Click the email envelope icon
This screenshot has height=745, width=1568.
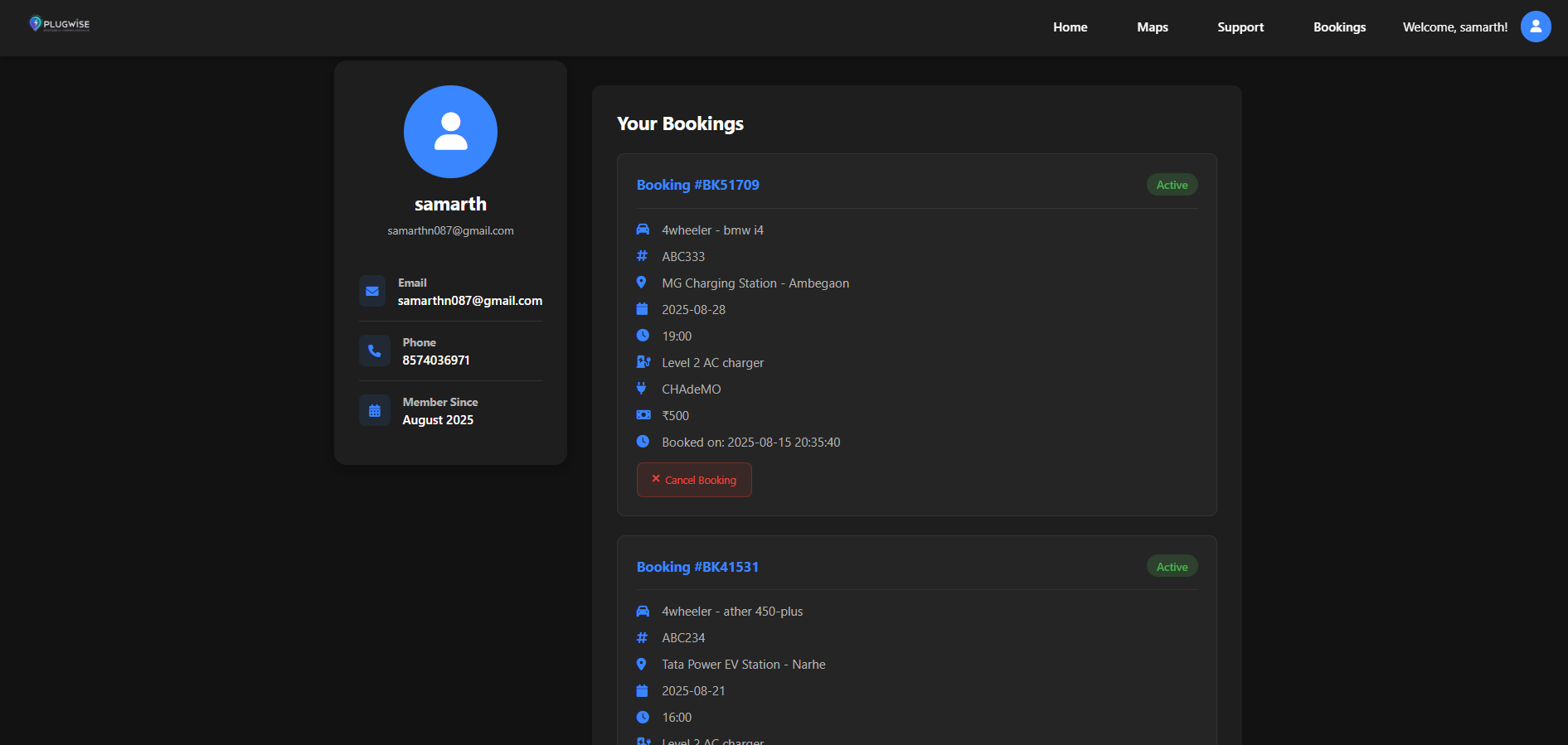(372, 291)
